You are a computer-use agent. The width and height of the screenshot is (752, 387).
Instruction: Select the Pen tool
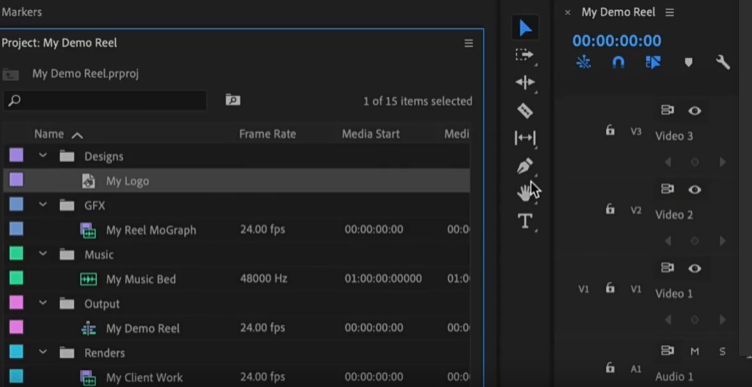525,166
